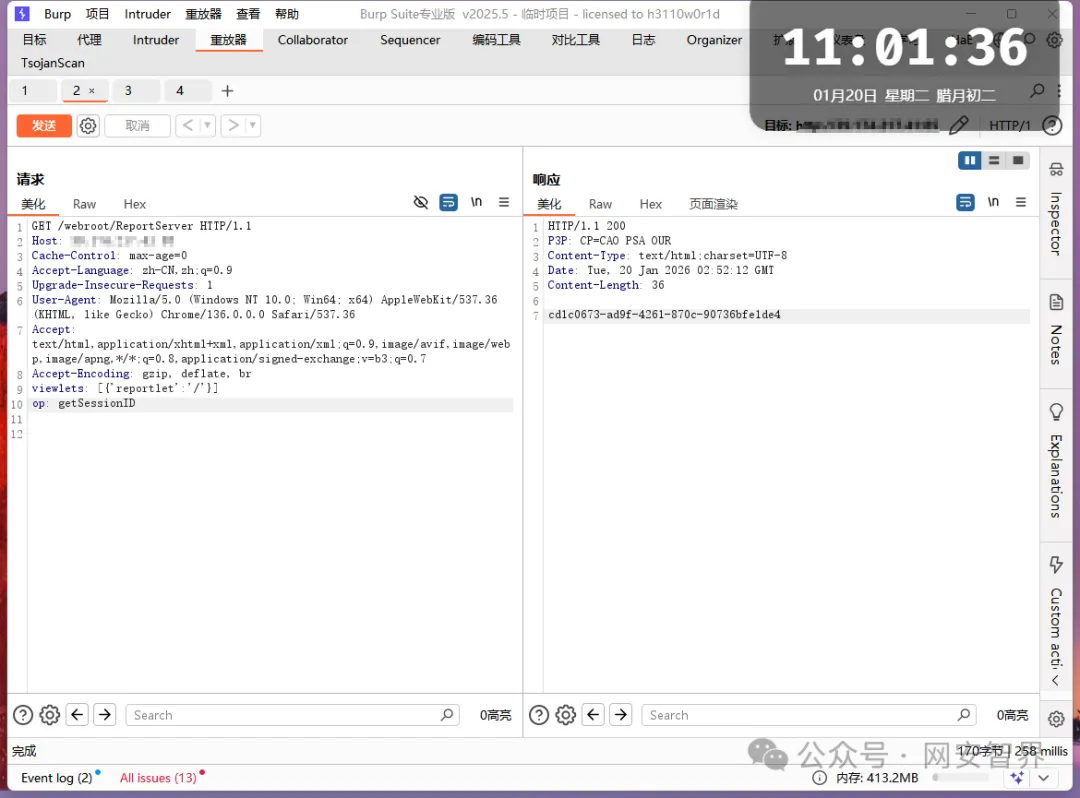Select response Raw view tab
The width and height of the screenshot is (1080, 798).
(x=600, y=204)
